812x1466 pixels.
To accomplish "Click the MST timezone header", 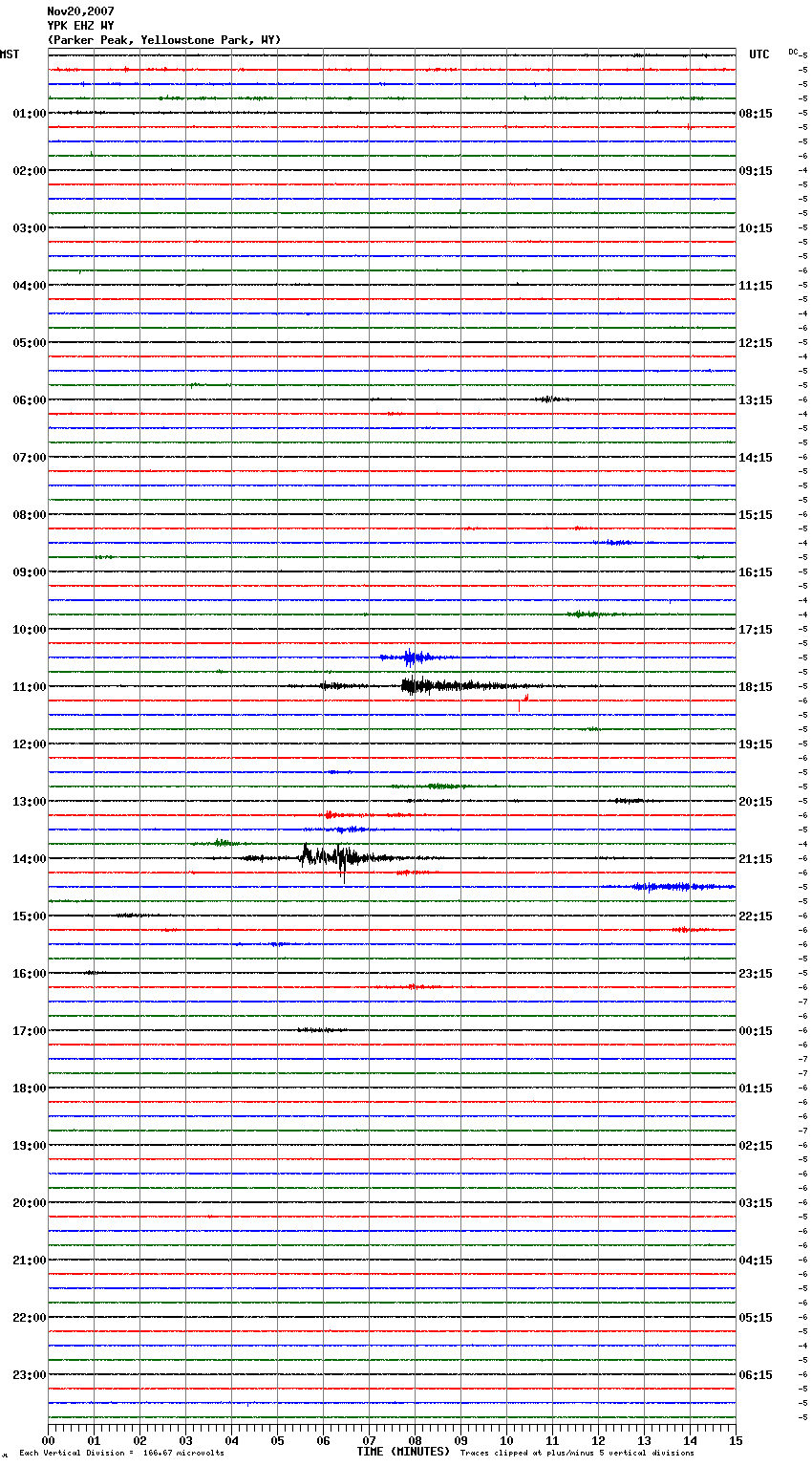I will [10, 54].
